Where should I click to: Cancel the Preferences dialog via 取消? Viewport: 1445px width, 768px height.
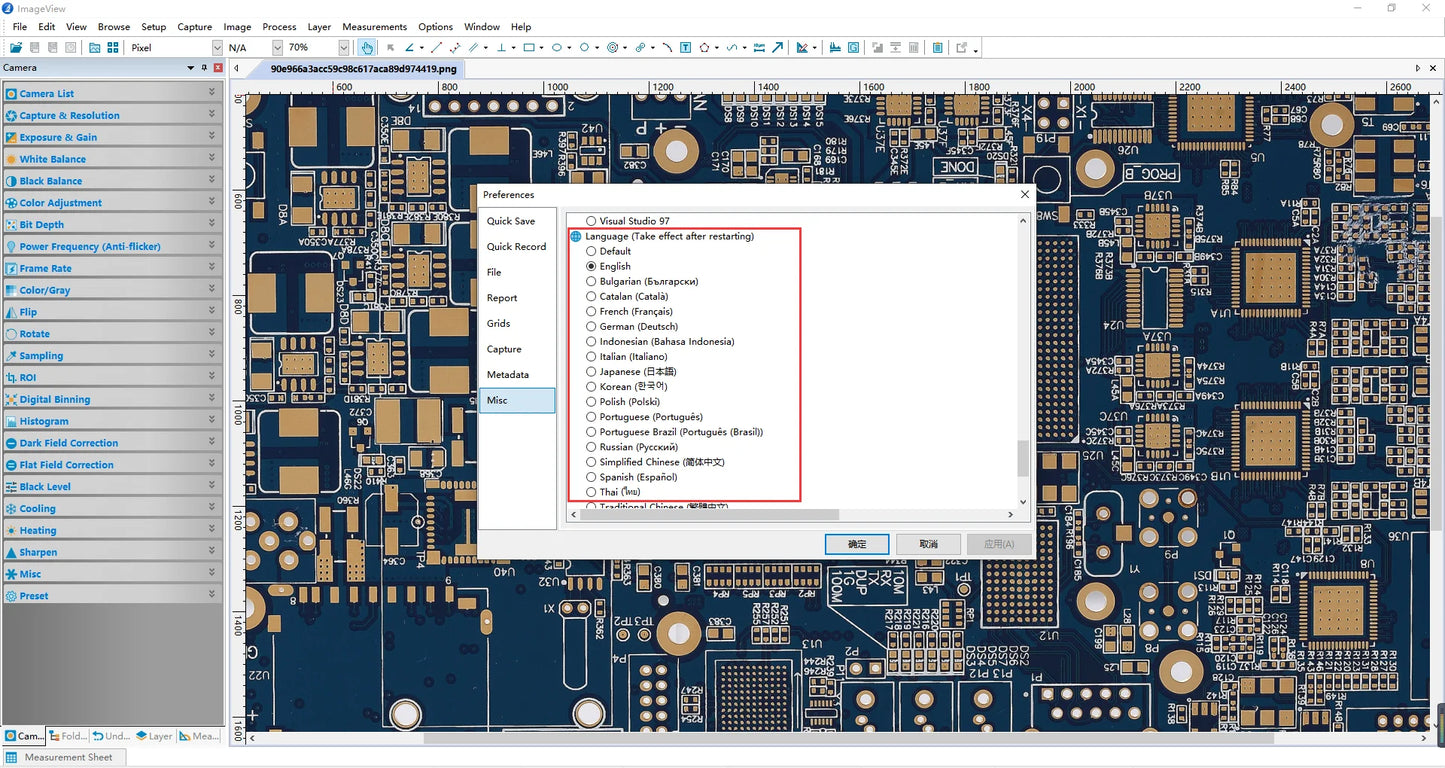point(927,544)
